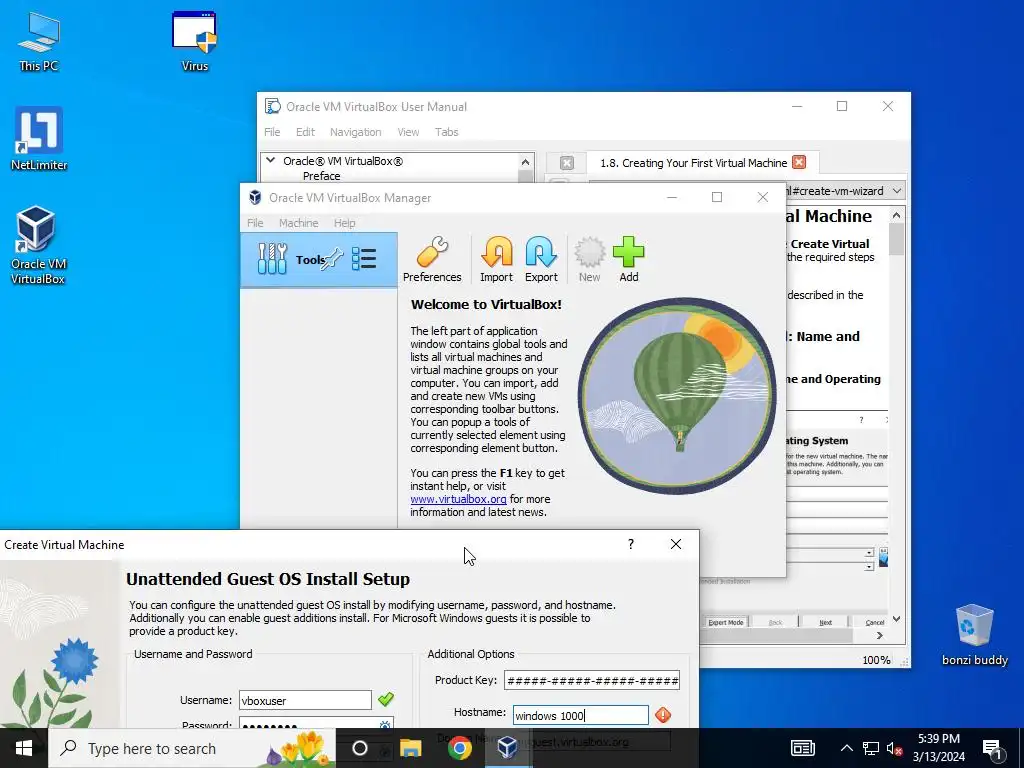Screen dimensions: 1024x768
Task: Open the Windows Start menu
Action: click(24, 748)
